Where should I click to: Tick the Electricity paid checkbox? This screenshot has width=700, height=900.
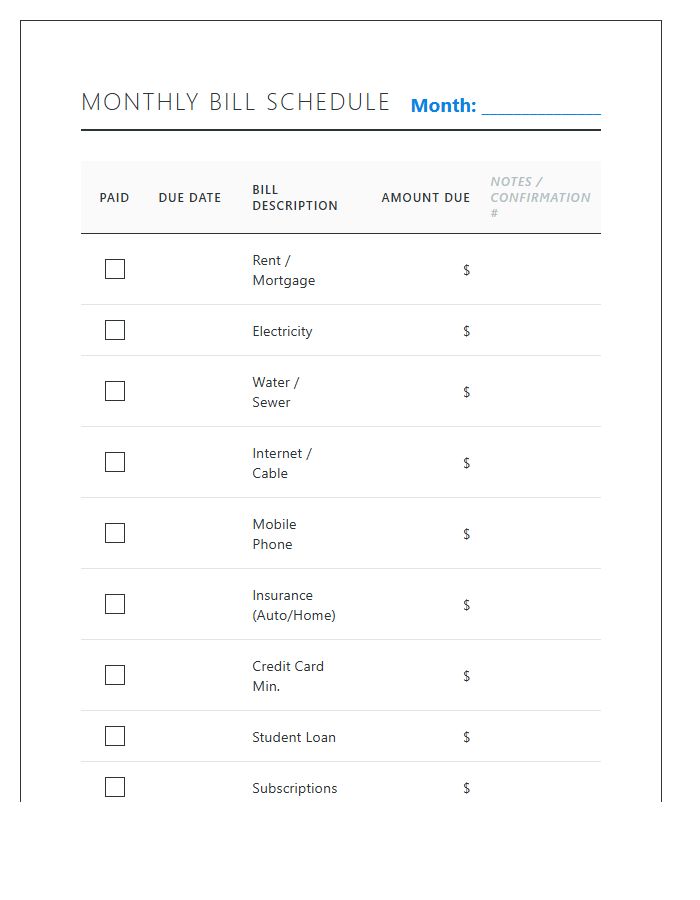click(x=115, y=330)
